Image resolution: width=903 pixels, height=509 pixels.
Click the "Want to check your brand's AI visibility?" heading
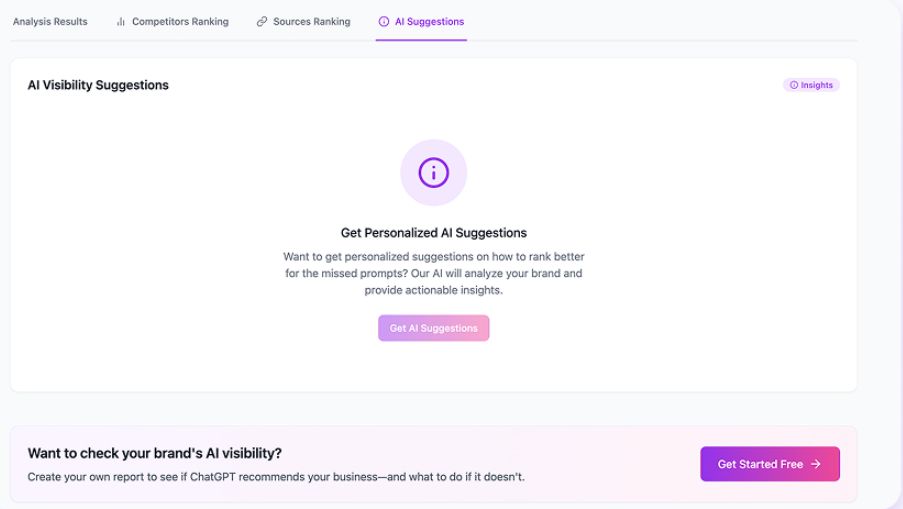[x=155, y=453]
